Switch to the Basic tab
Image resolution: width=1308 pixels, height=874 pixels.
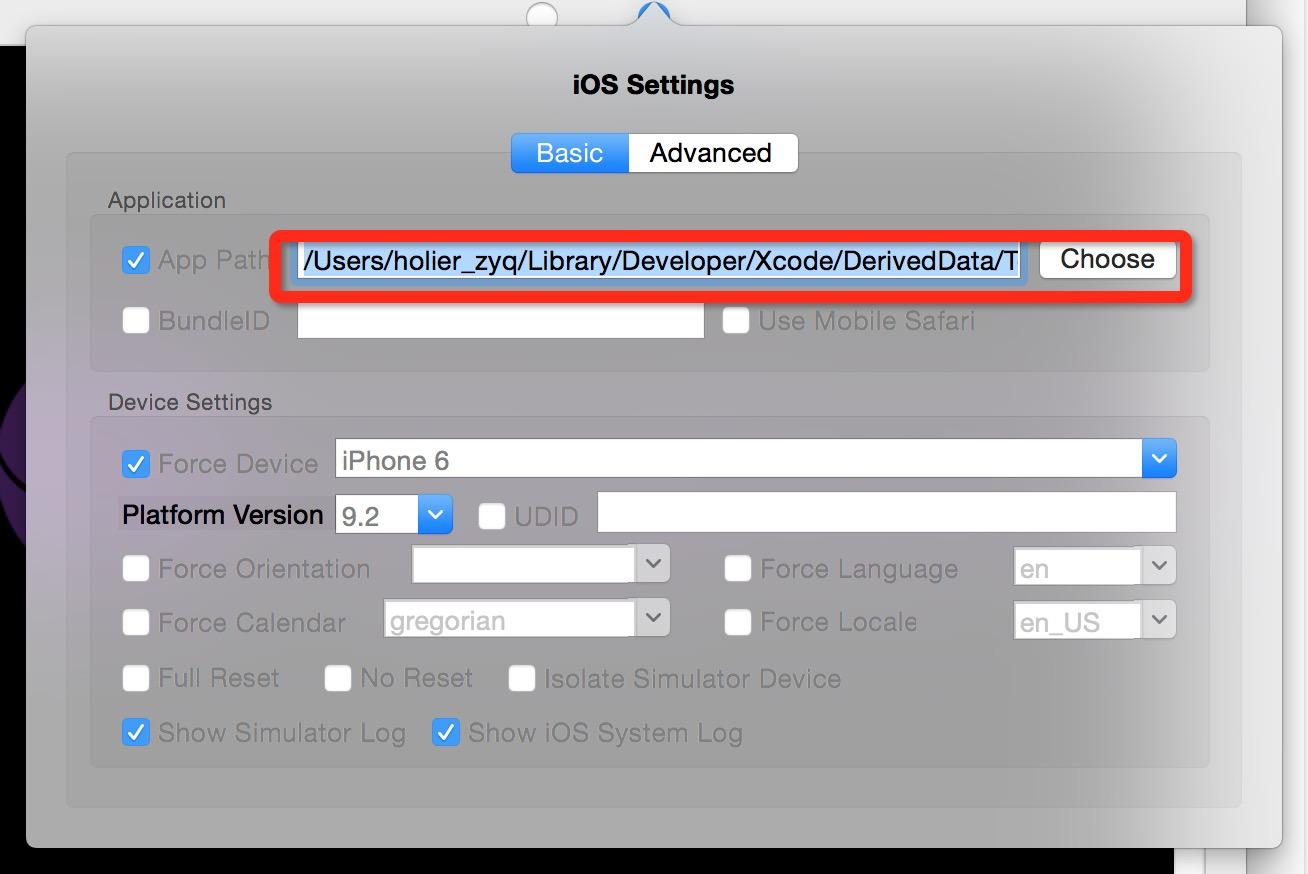pos(570,153)
